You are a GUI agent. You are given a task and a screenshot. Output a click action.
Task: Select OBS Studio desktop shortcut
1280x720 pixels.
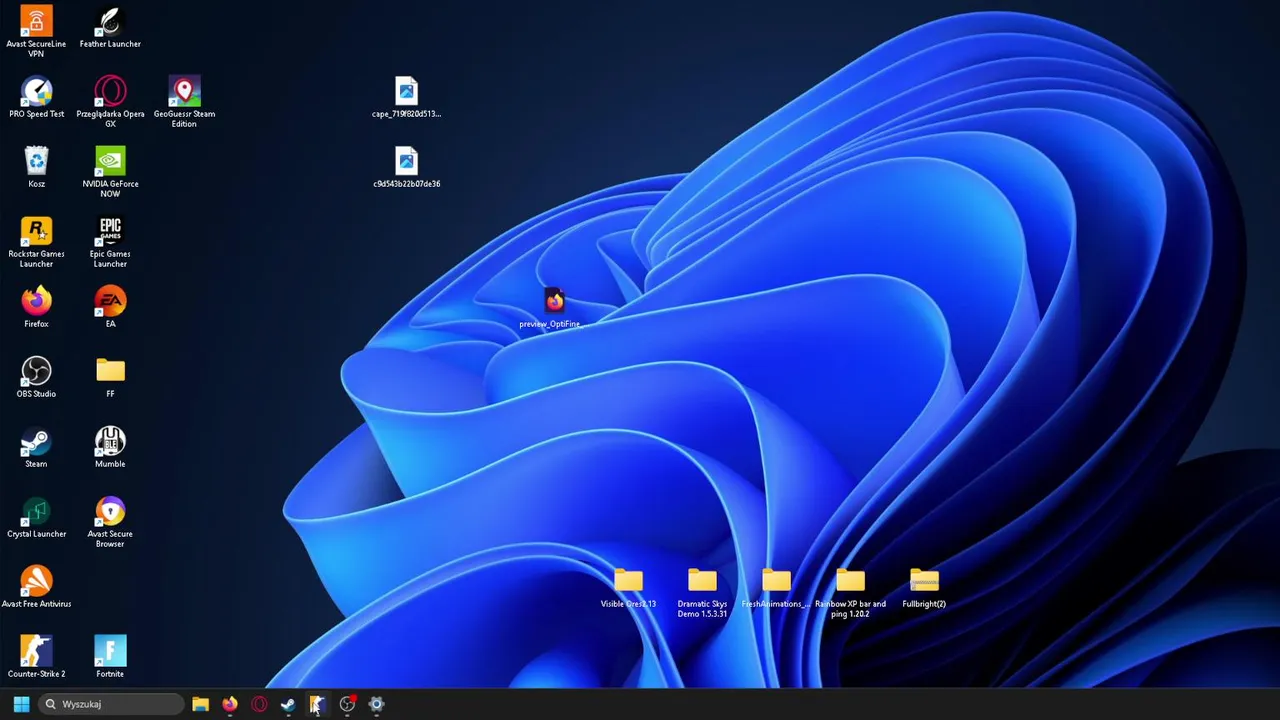click(x=36, y=377)
